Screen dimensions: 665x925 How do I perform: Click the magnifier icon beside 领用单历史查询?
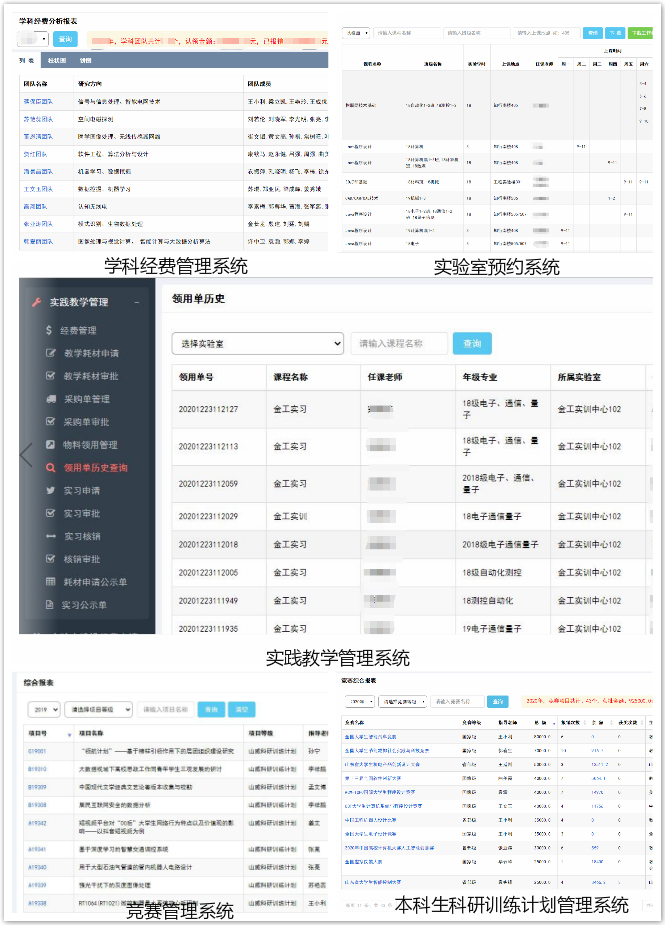[50, 467]
